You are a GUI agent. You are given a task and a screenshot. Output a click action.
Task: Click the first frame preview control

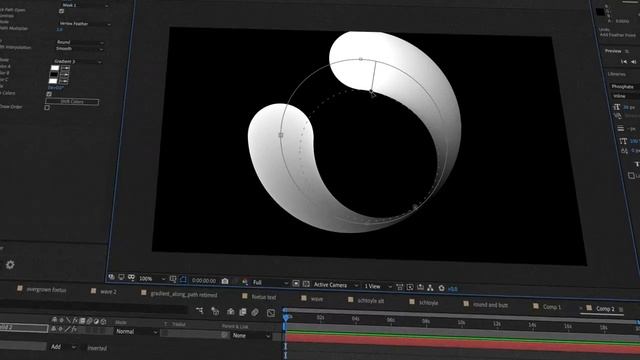[624, 62]
